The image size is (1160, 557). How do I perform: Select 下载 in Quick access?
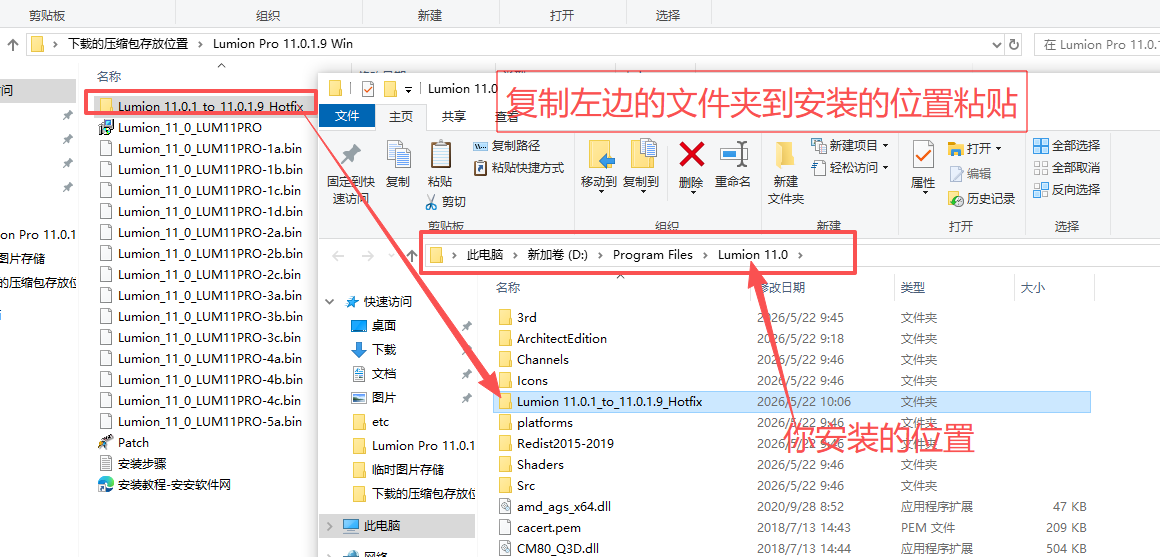point(384,349)
